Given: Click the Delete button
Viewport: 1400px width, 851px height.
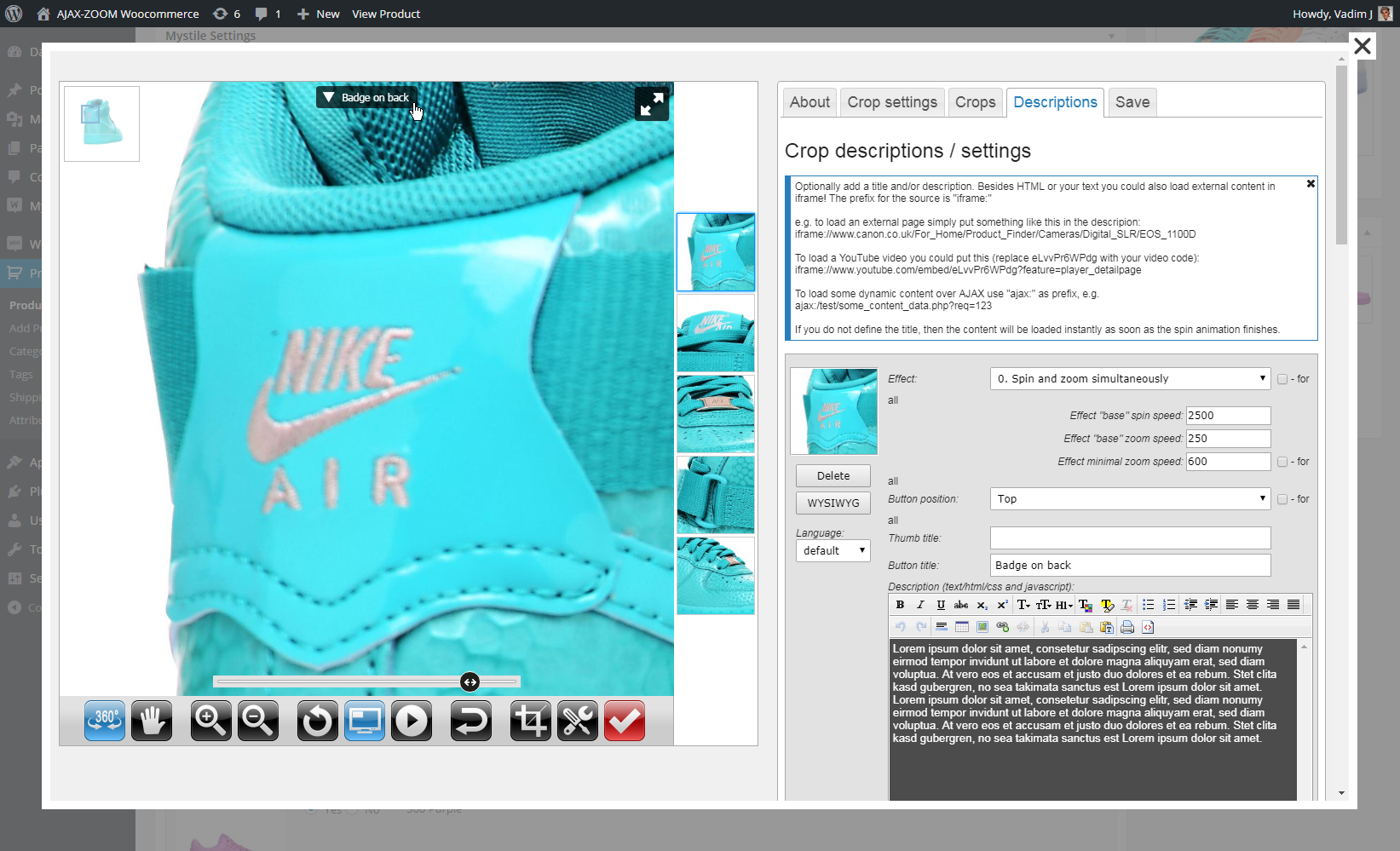Looking at the screenshot, I should click(x=833, y=476).
